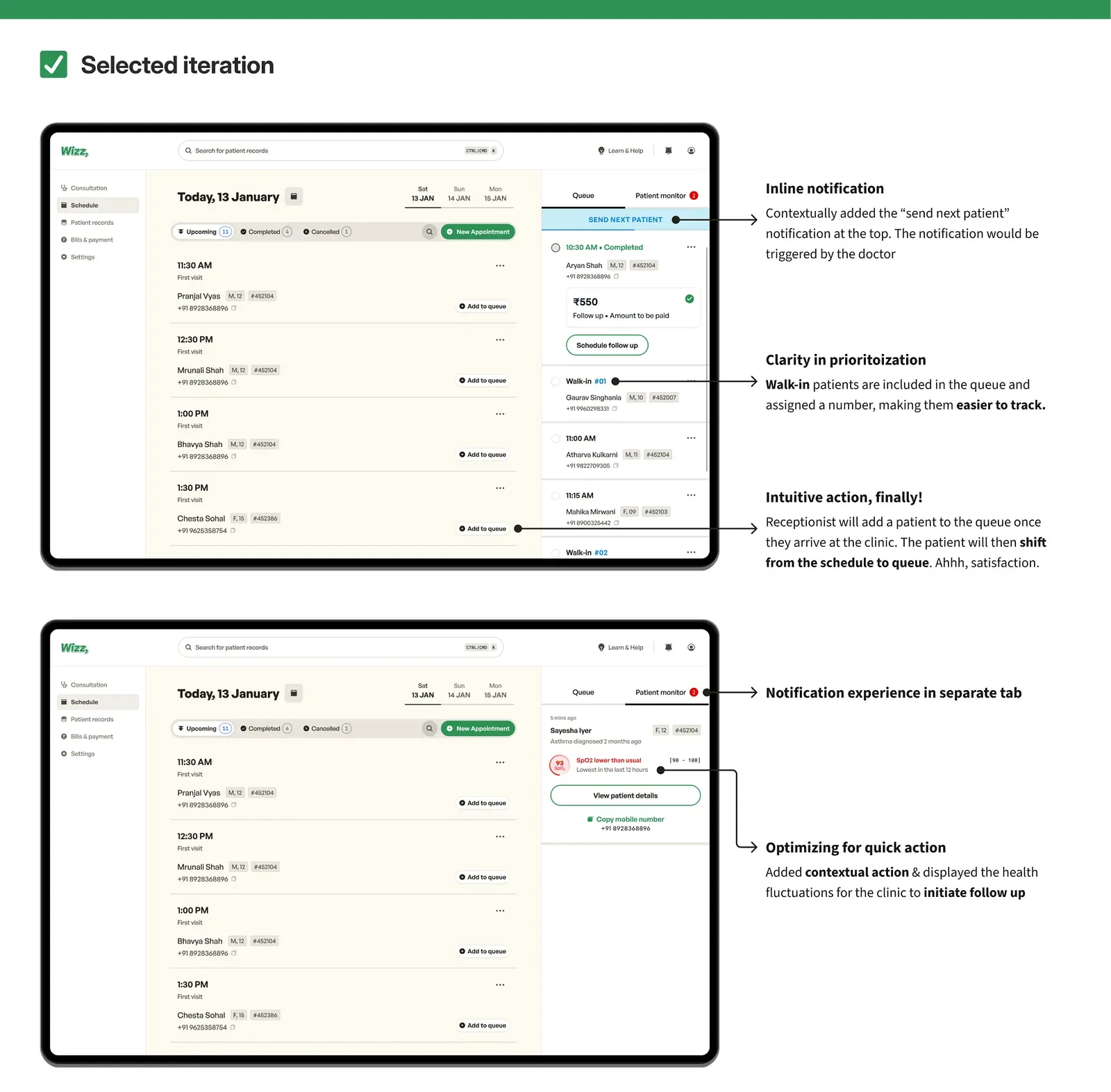The image size is (1111, 1092).
Task: Click the appointment search icon in the top mockup
Action: pyautogui.click(x=430, y=232)
